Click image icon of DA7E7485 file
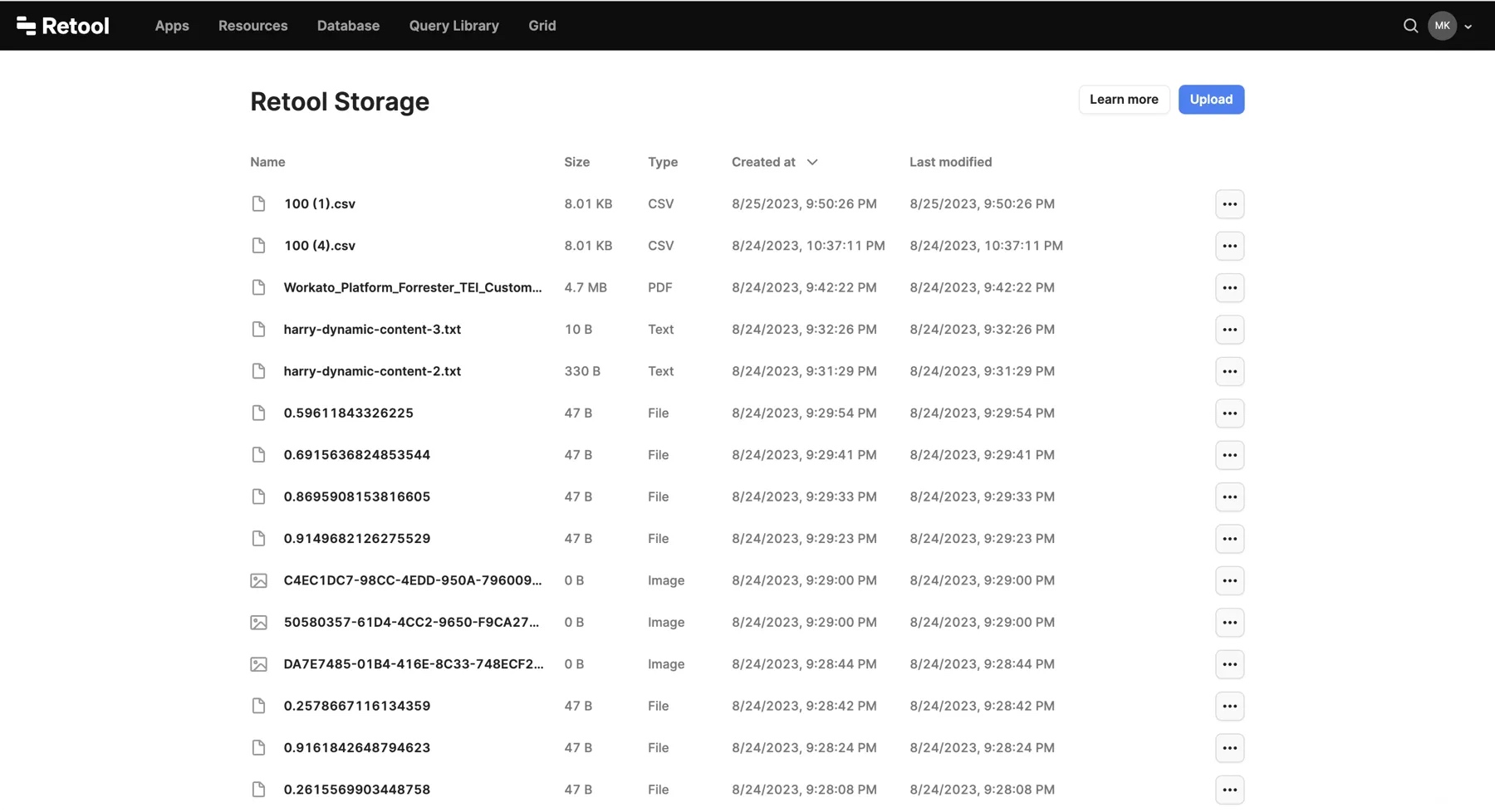The height and width of the screenshot is (812, 1495). [258, 664]
